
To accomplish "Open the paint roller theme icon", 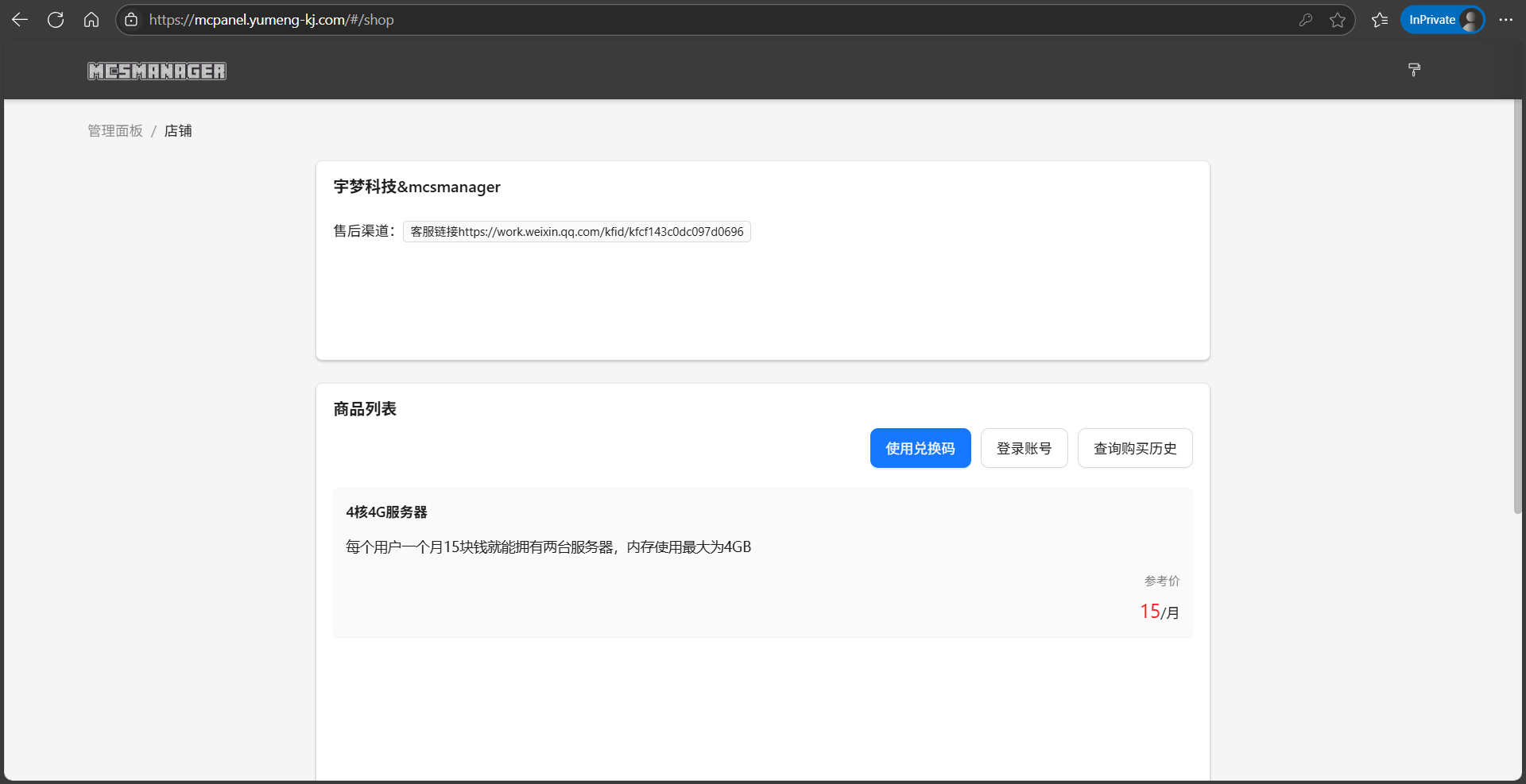I will 1414,70.
